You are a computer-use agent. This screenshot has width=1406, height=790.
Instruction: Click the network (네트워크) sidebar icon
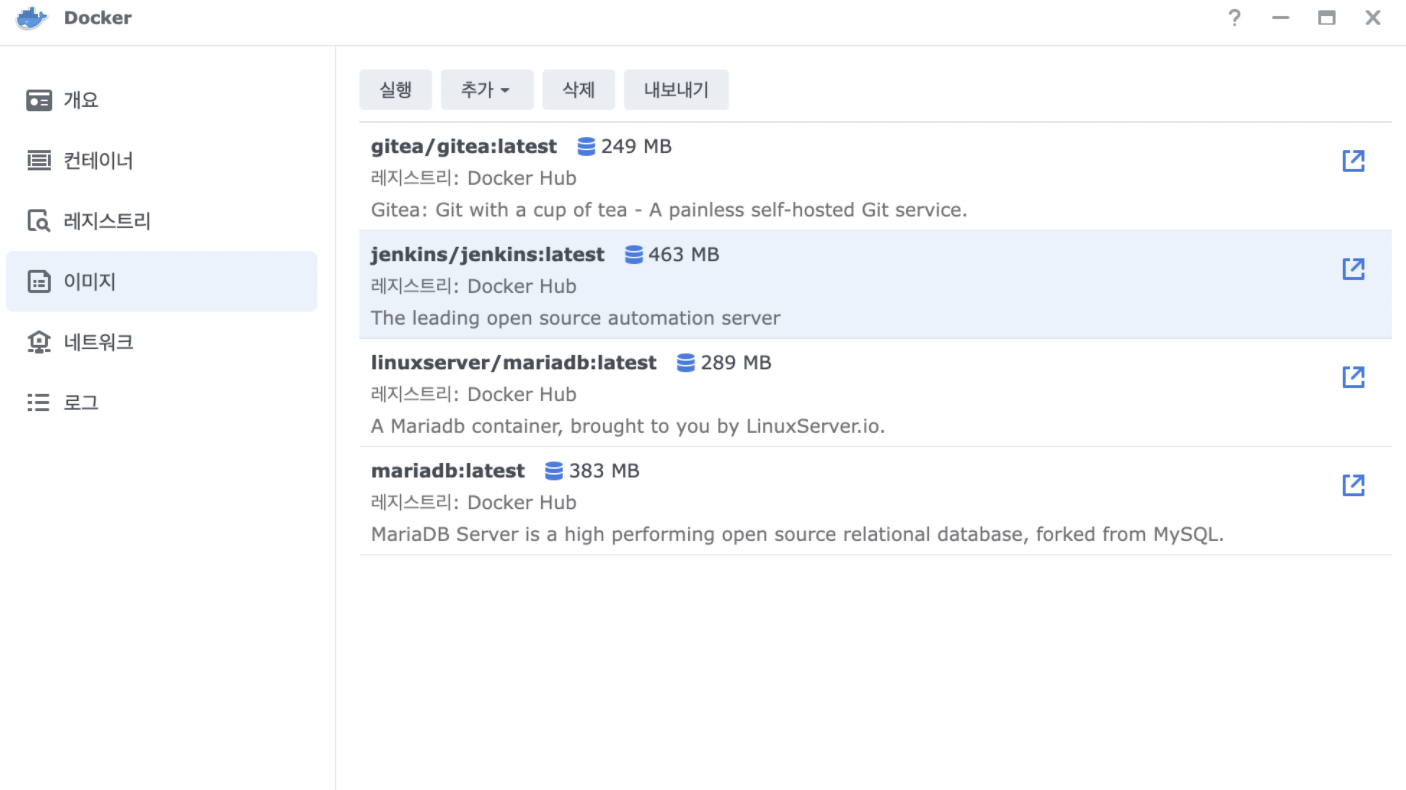(39, 342)
